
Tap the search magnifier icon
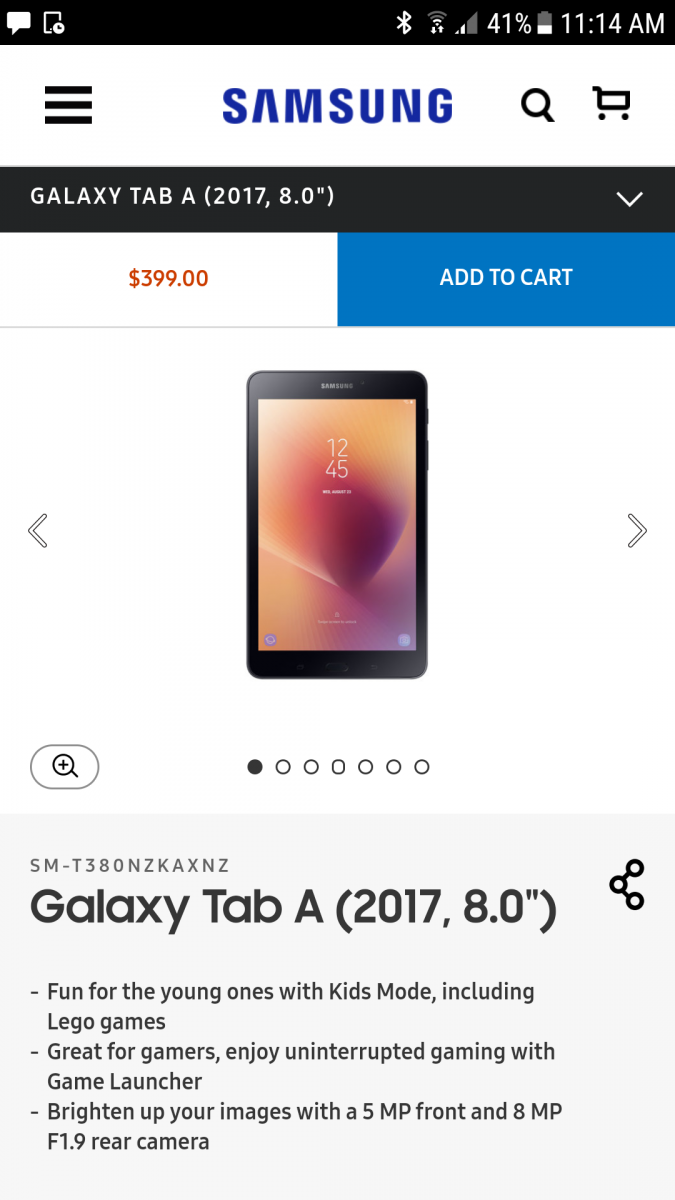pyautogui.click(x=537, y=104)
